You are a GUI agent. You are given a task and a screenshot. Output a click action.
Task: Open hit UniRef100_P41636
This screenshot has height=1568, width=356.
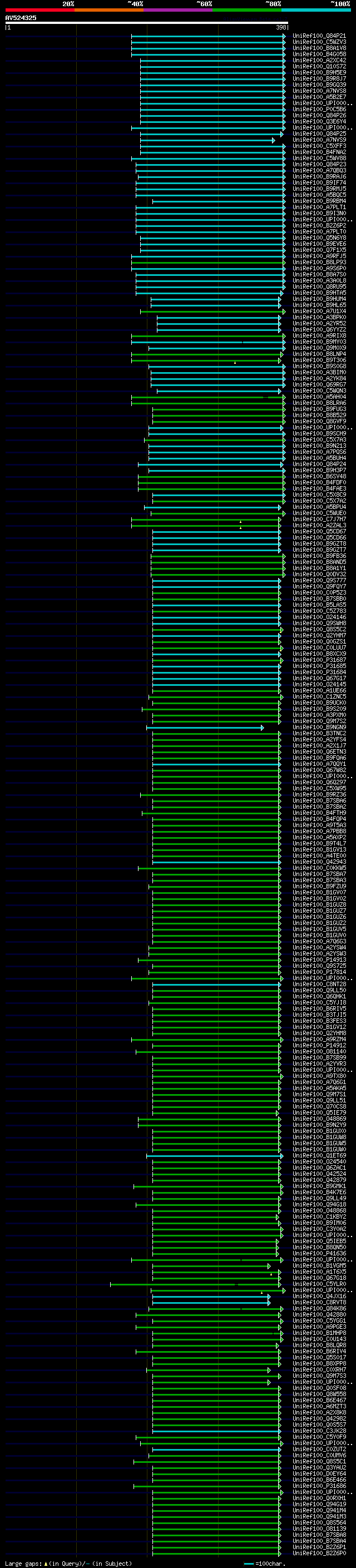click(x=319, y=1253)
